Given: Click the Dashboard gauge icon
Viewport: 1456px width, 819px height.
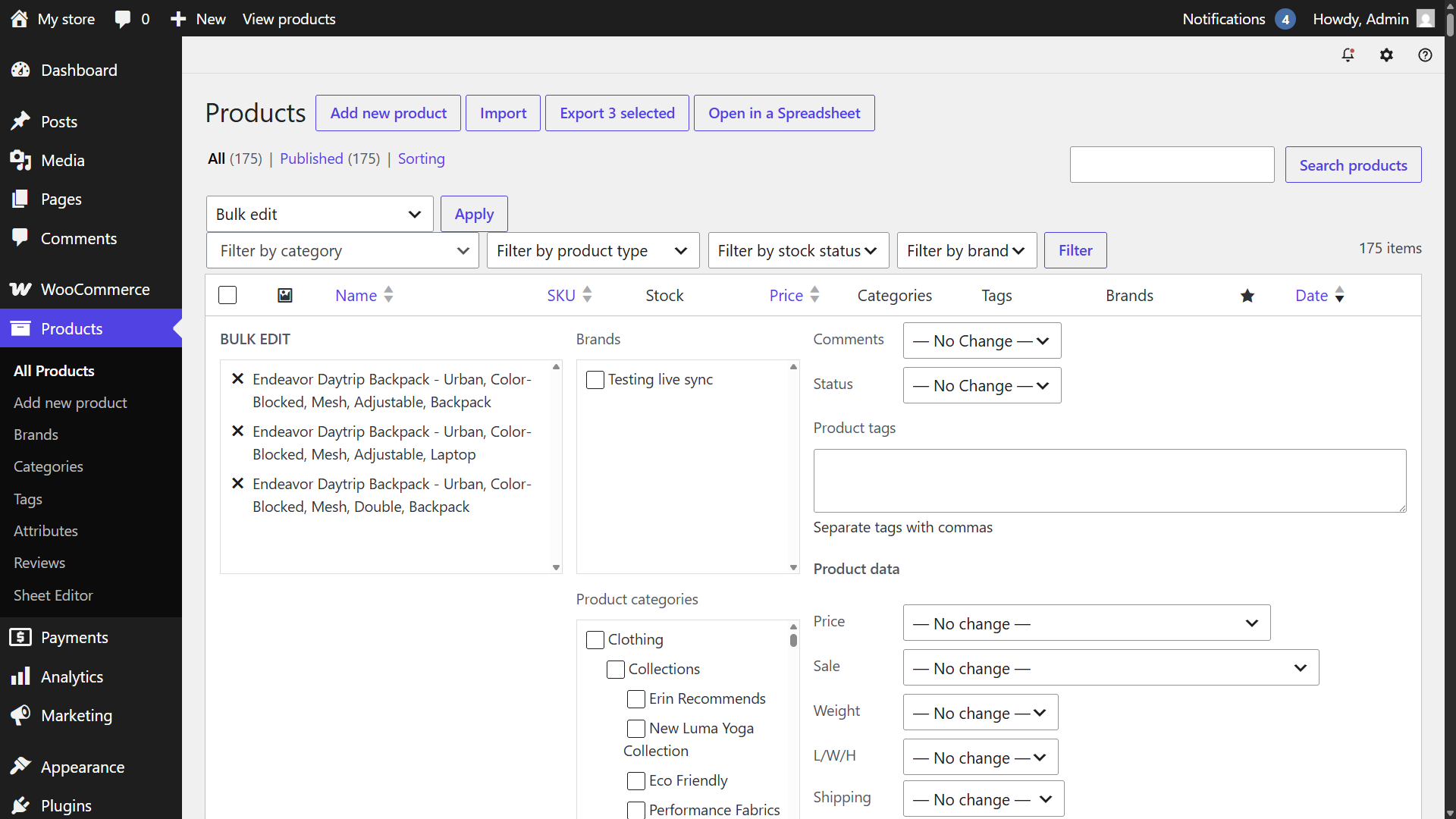Looking at the screenshot, I should coord(20,70).
